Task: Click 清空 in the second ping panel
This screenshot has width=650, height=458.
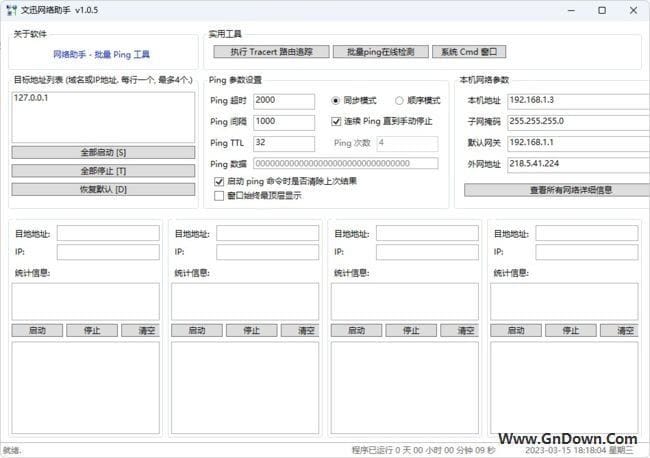Action: click(300, 330)
